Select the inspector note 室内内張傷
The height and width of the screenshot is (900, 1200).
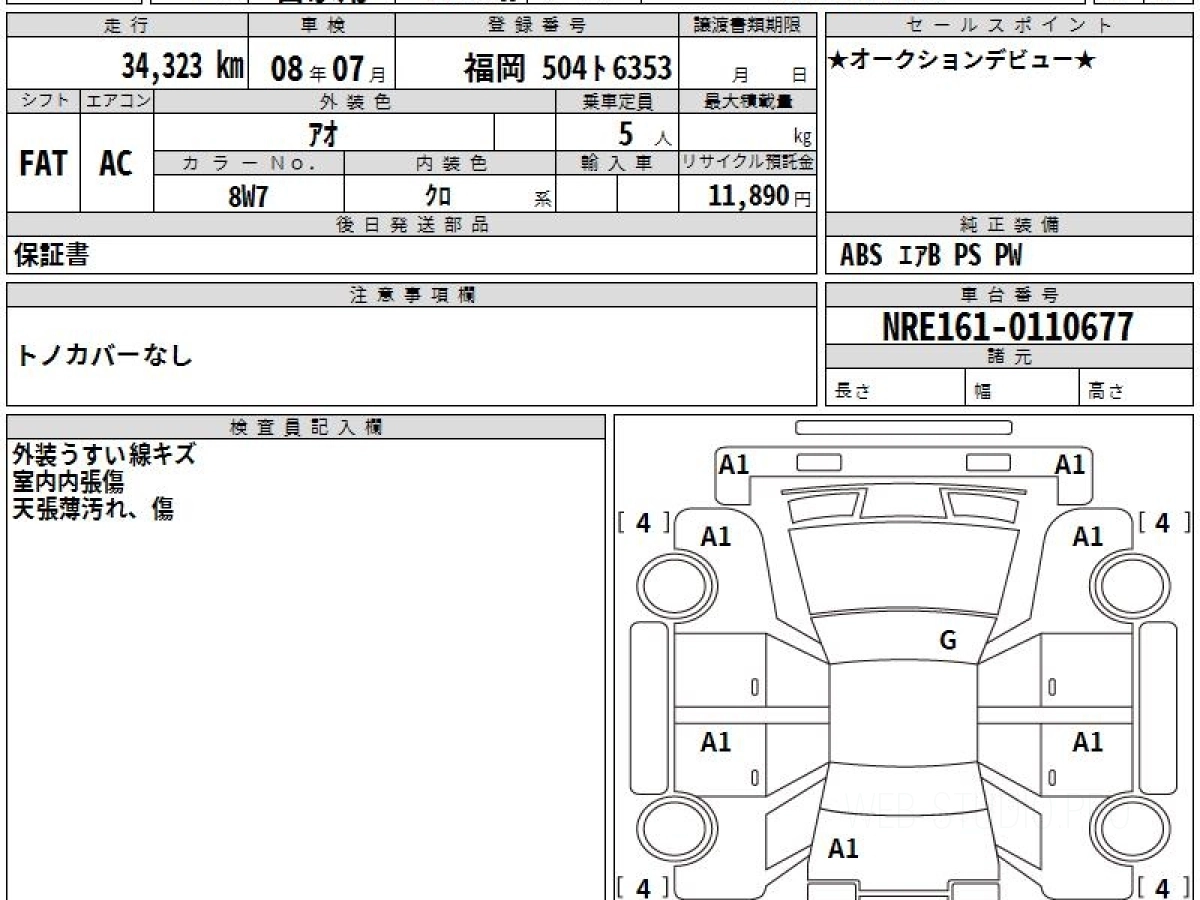pyautogui.click(x=68, y=482)
